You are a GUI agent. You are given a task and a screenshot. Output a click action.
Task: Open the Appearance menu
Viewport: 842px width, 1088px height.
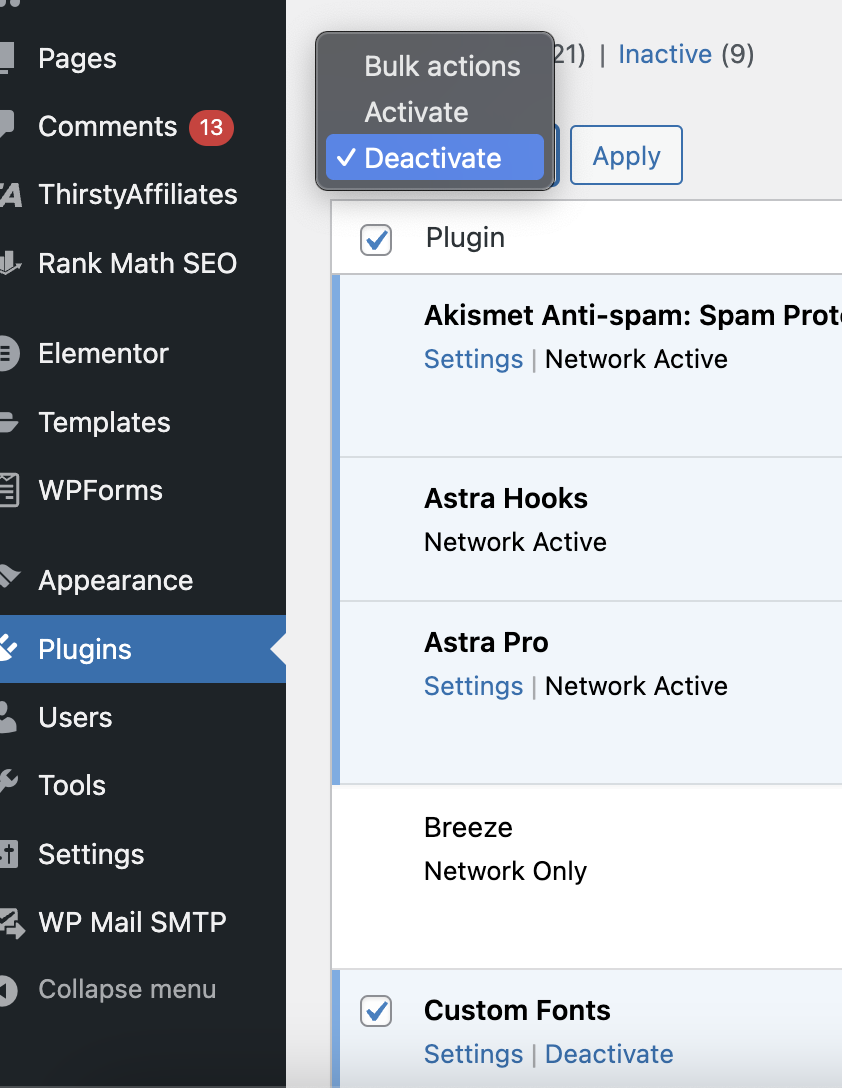(115, 580)
